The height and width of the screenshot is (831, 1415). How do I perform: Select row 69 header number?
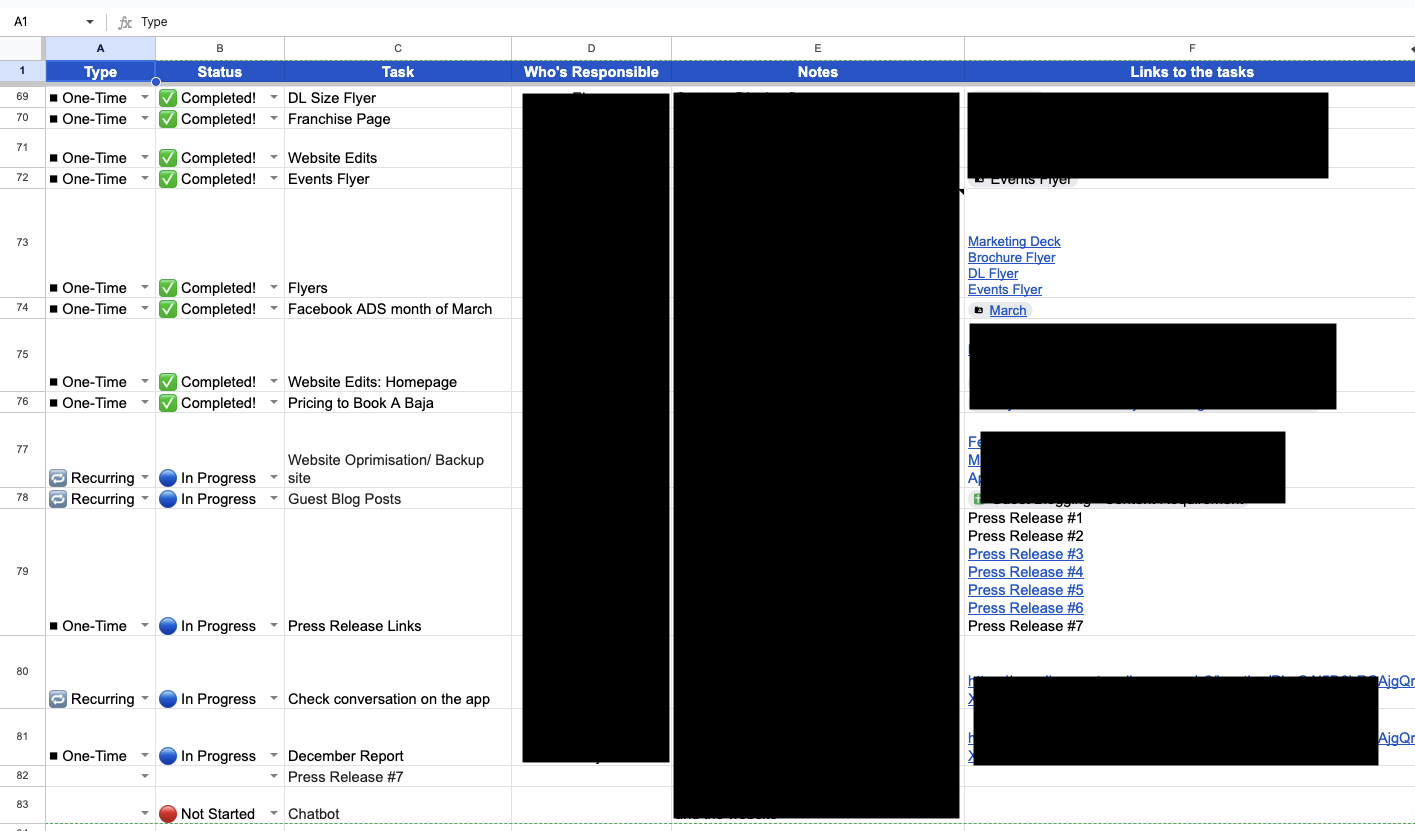point(22,97)
